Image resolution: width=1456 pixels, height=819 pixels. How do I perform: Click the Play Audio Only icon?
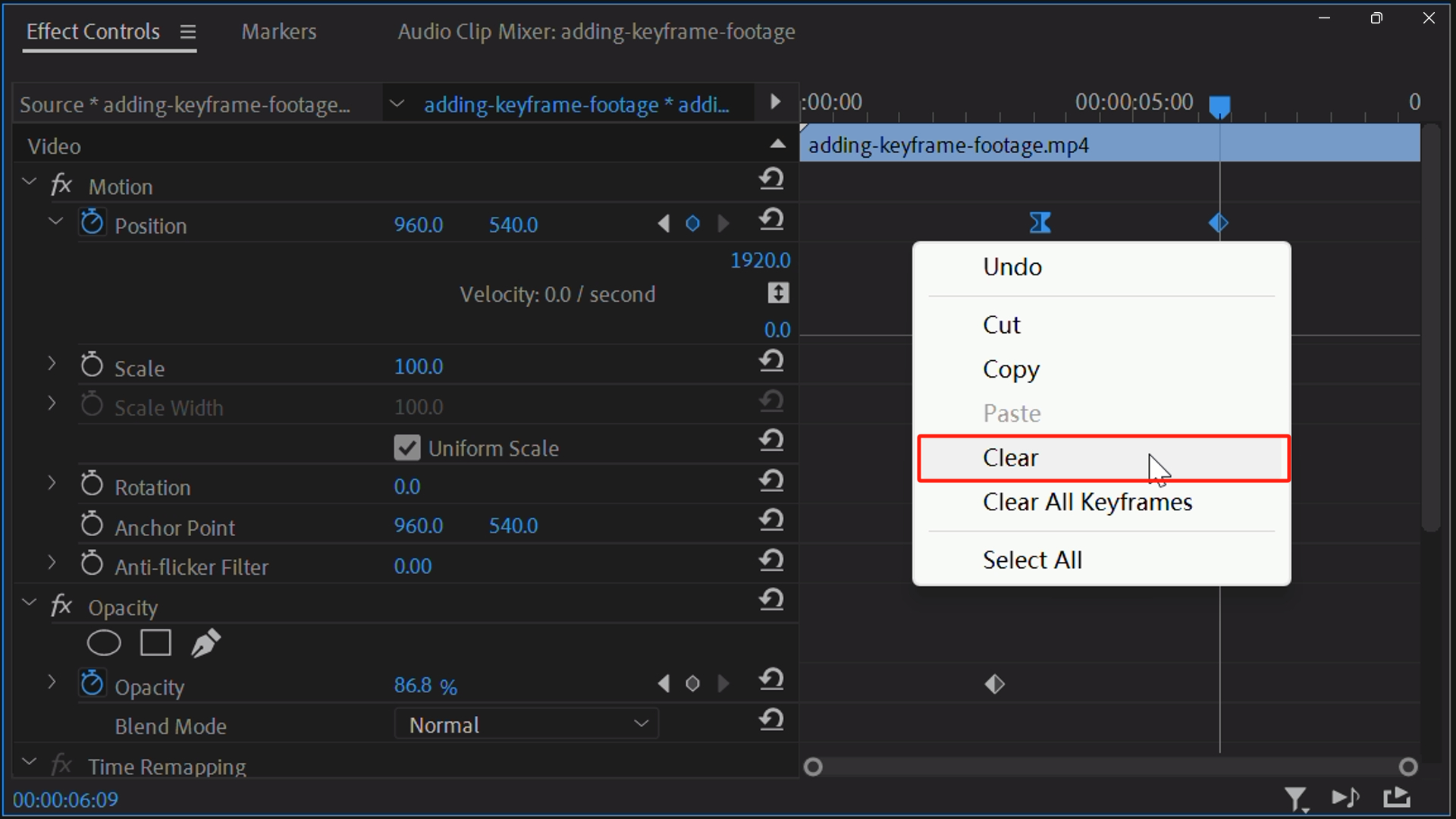1346,799
